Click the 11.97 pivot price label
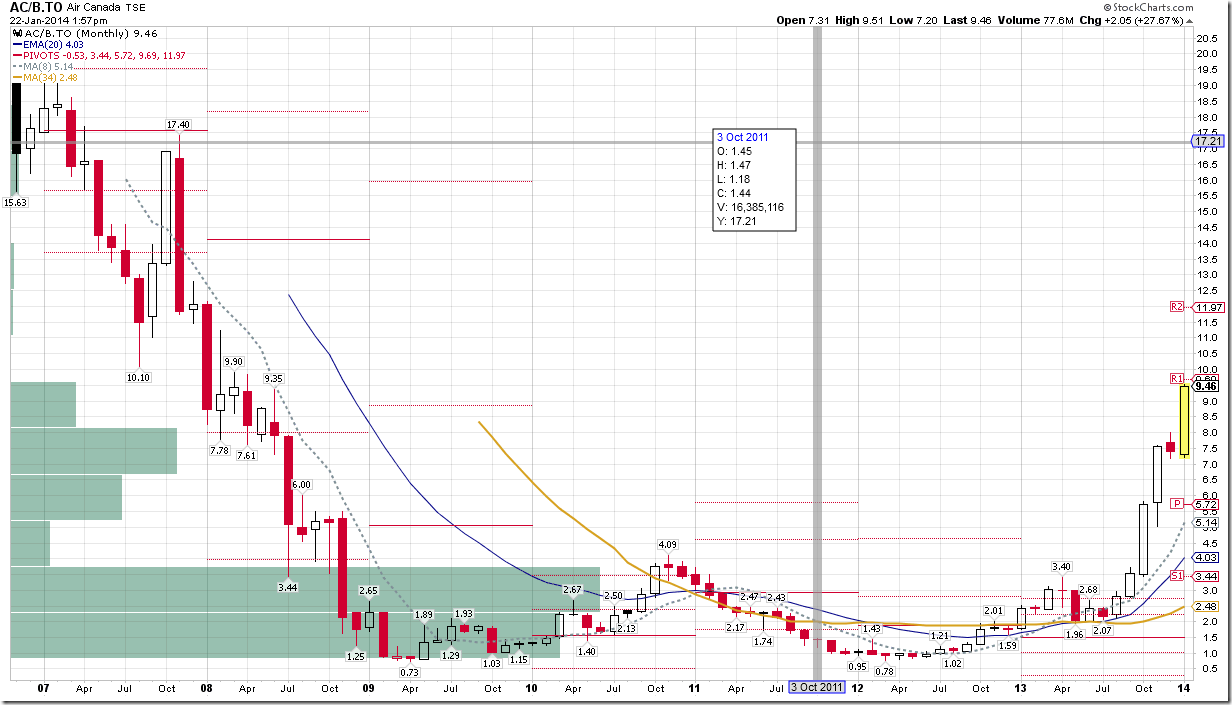 coord(1207,307)
